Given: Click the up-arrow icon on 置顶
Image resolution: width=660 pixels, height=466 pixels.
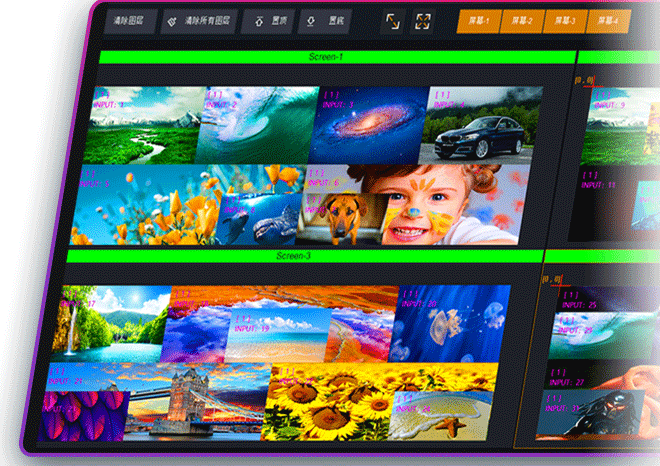Looking at the screenshot, I should (259, 21).
